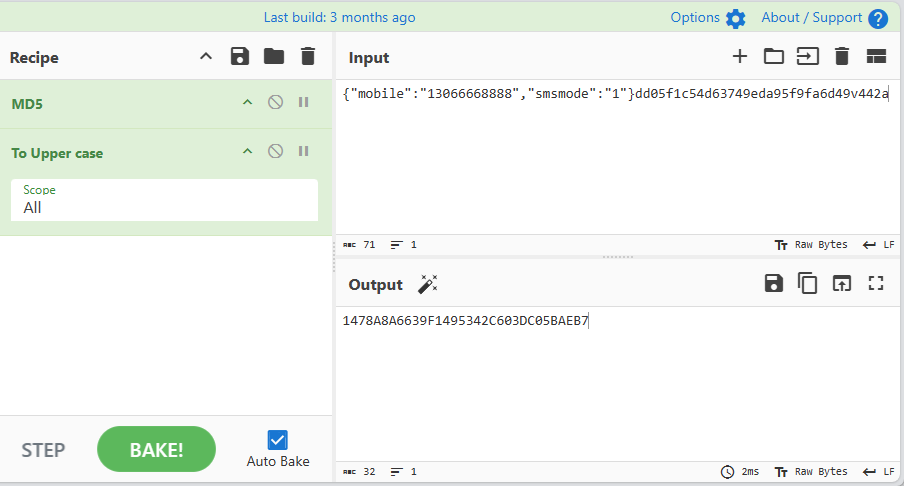
Task: Collapse the Recipe panel chevron
Action: [x=206, y=57]
